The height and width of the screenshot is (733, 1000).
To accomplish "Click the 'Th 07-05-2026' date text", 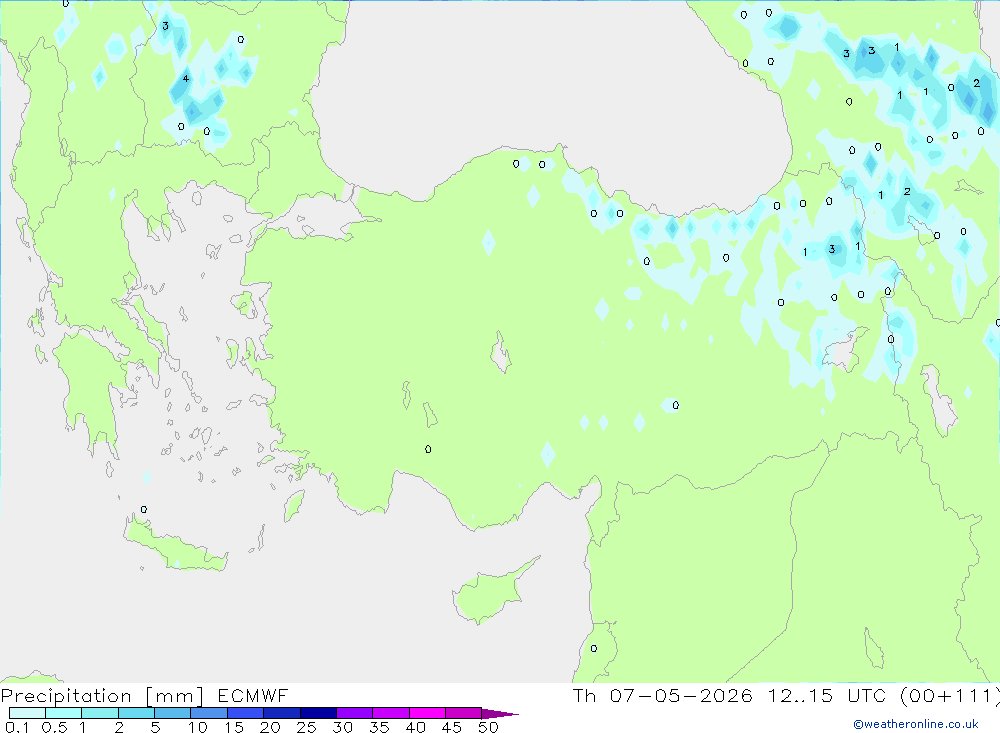I will point(663,695).
